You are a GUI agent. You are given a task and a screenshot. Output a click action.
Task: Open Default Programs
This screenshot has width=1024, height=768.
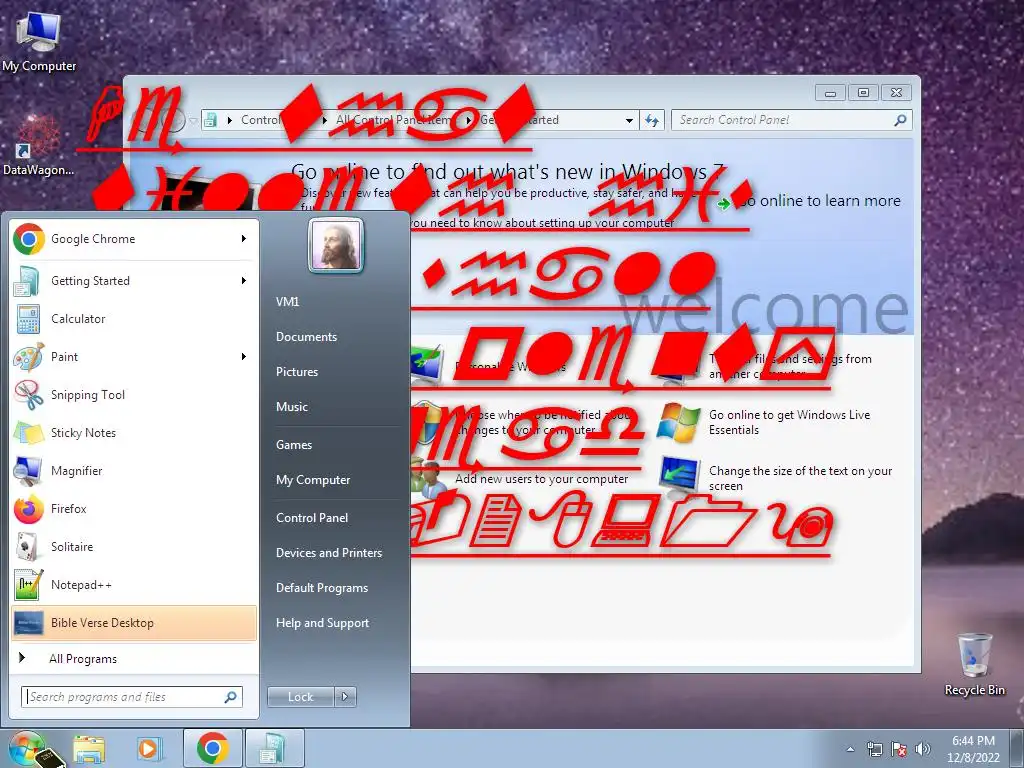point(322,588)
